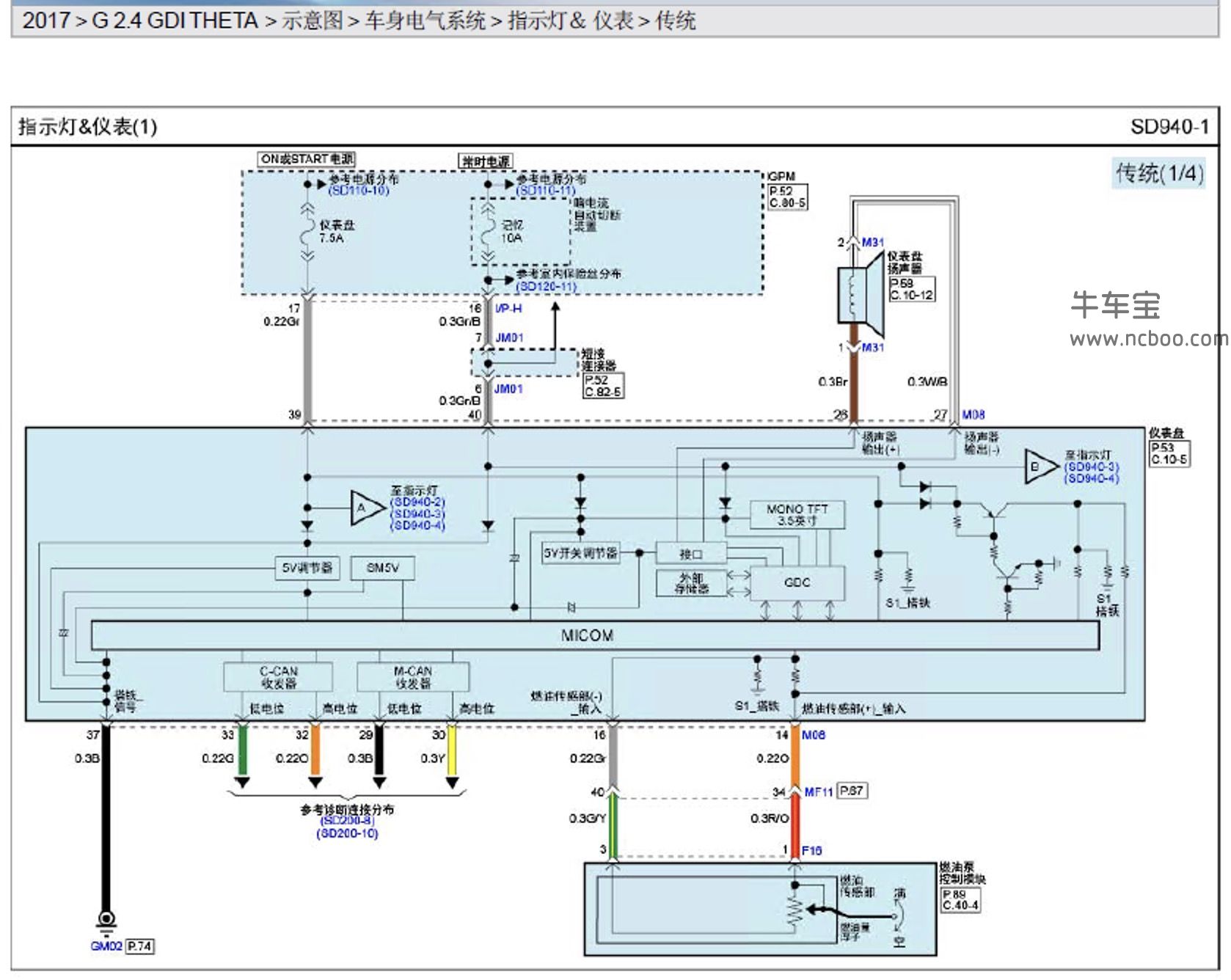This screenshot has width=1231, height=980.
Task: Click M08 connector label near pin 27
Action: (974, 415)
